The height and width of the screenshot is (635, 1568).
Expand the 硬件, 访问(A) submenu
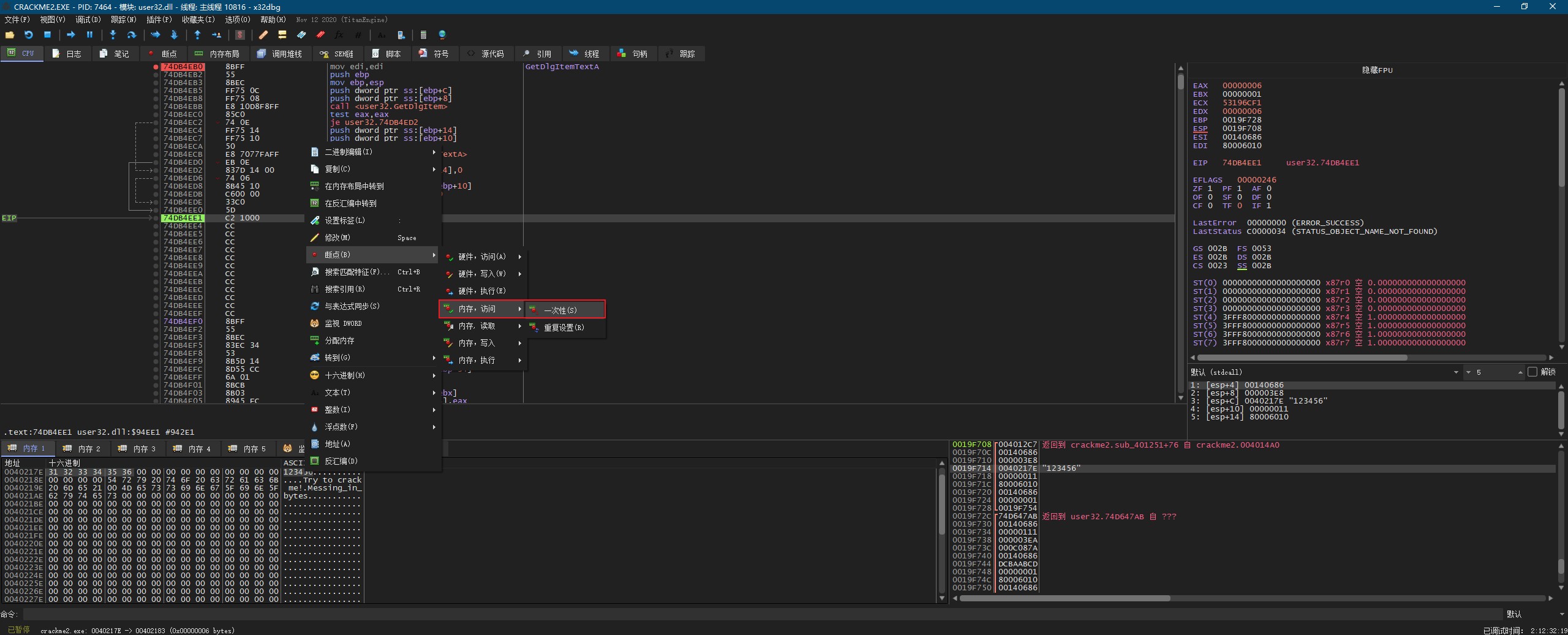[483, 257]
